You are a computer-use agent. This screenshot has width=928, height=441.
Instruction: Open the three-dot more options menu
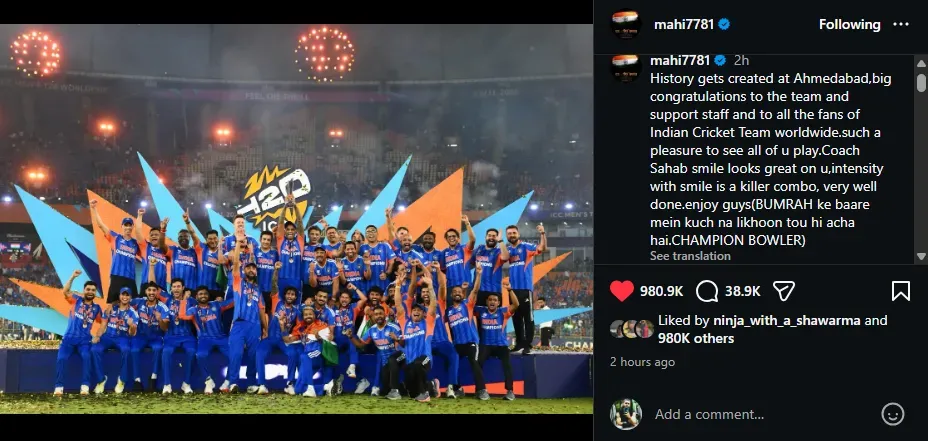(x=900, y=24)
